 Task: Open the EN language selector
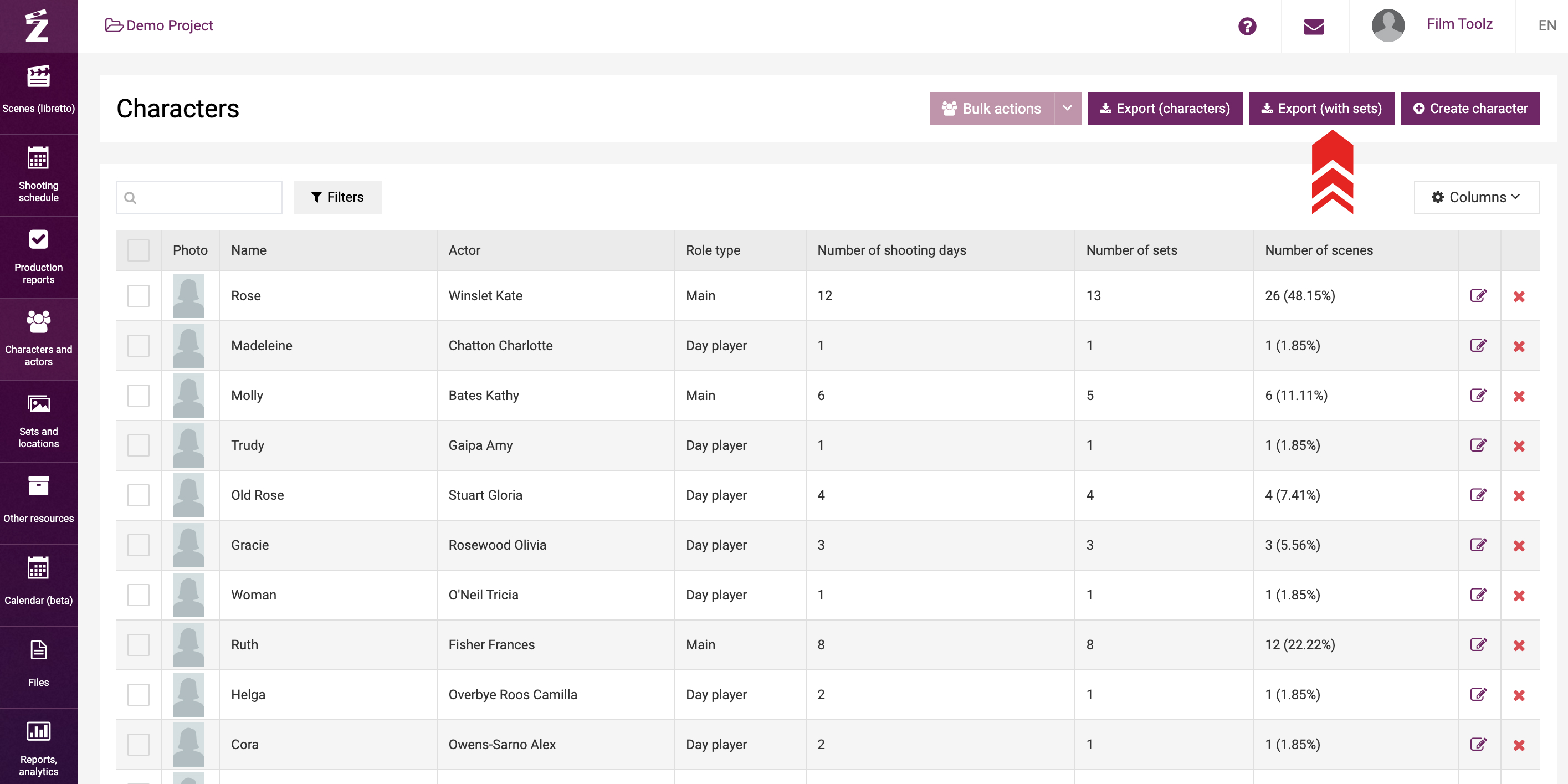(x=1547, y=25)
